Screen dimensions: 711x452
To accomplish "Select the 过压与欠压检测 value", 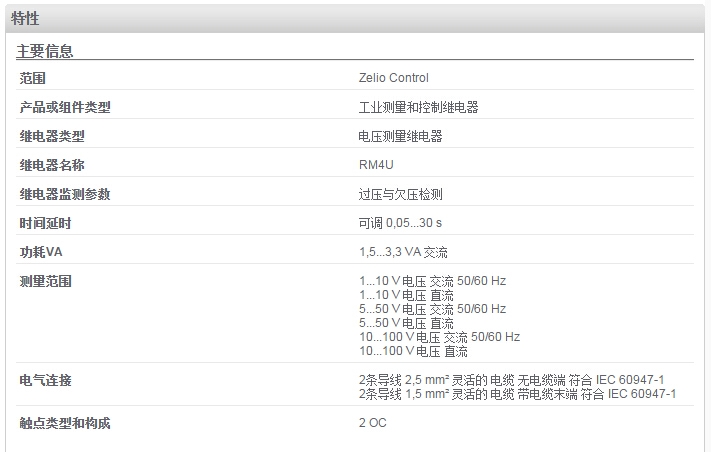I will pos(400,194).
